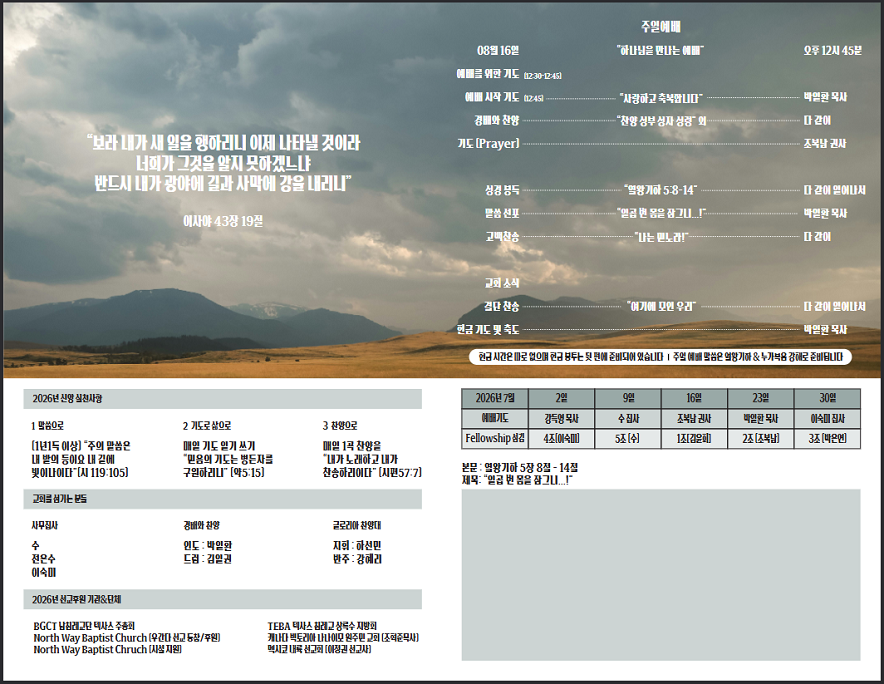Select the '4조(이숙미)' table cell

click(x=562, y=438)
